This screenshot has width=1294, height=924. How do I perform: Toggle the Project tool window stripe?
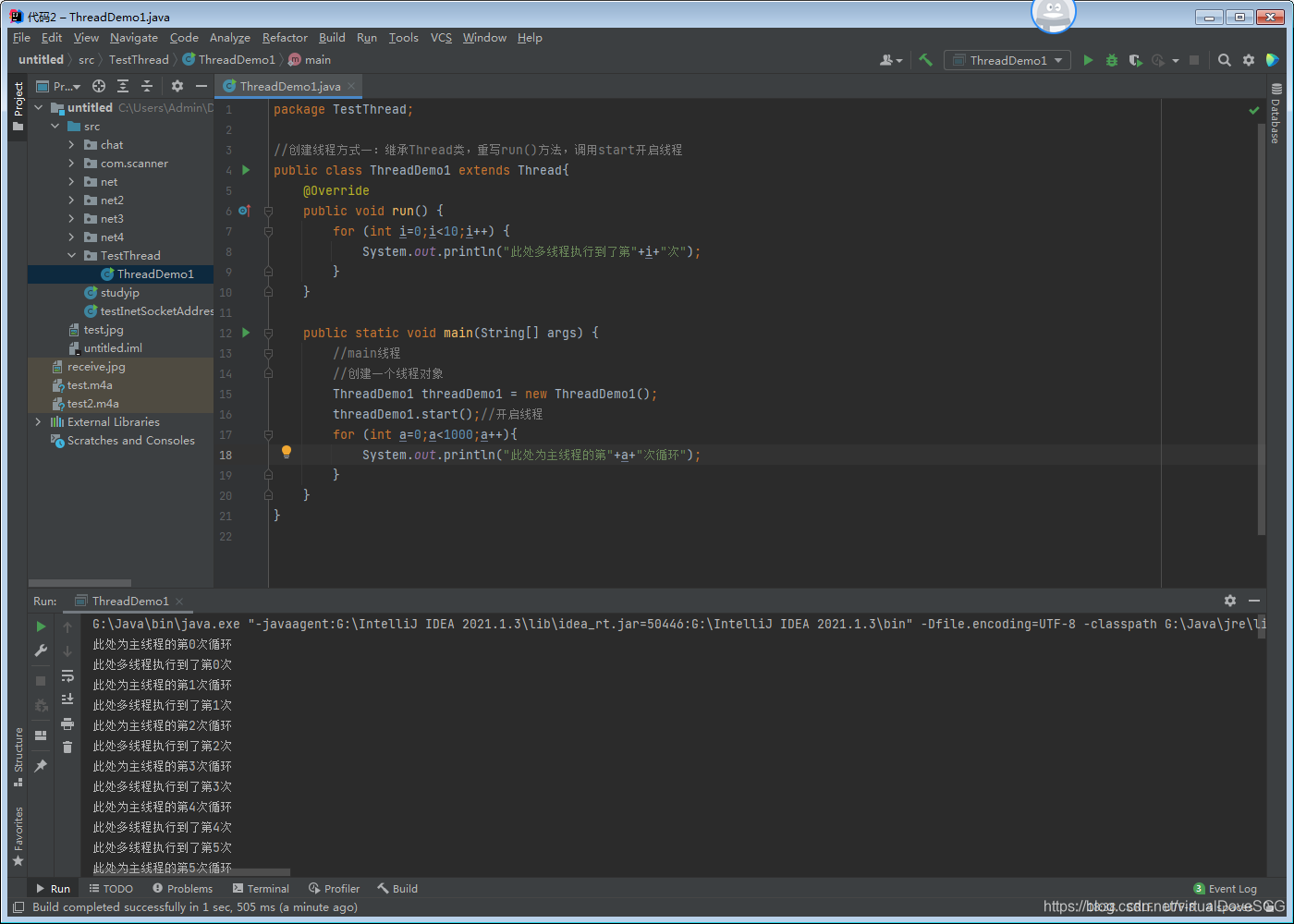click(18, 105)
